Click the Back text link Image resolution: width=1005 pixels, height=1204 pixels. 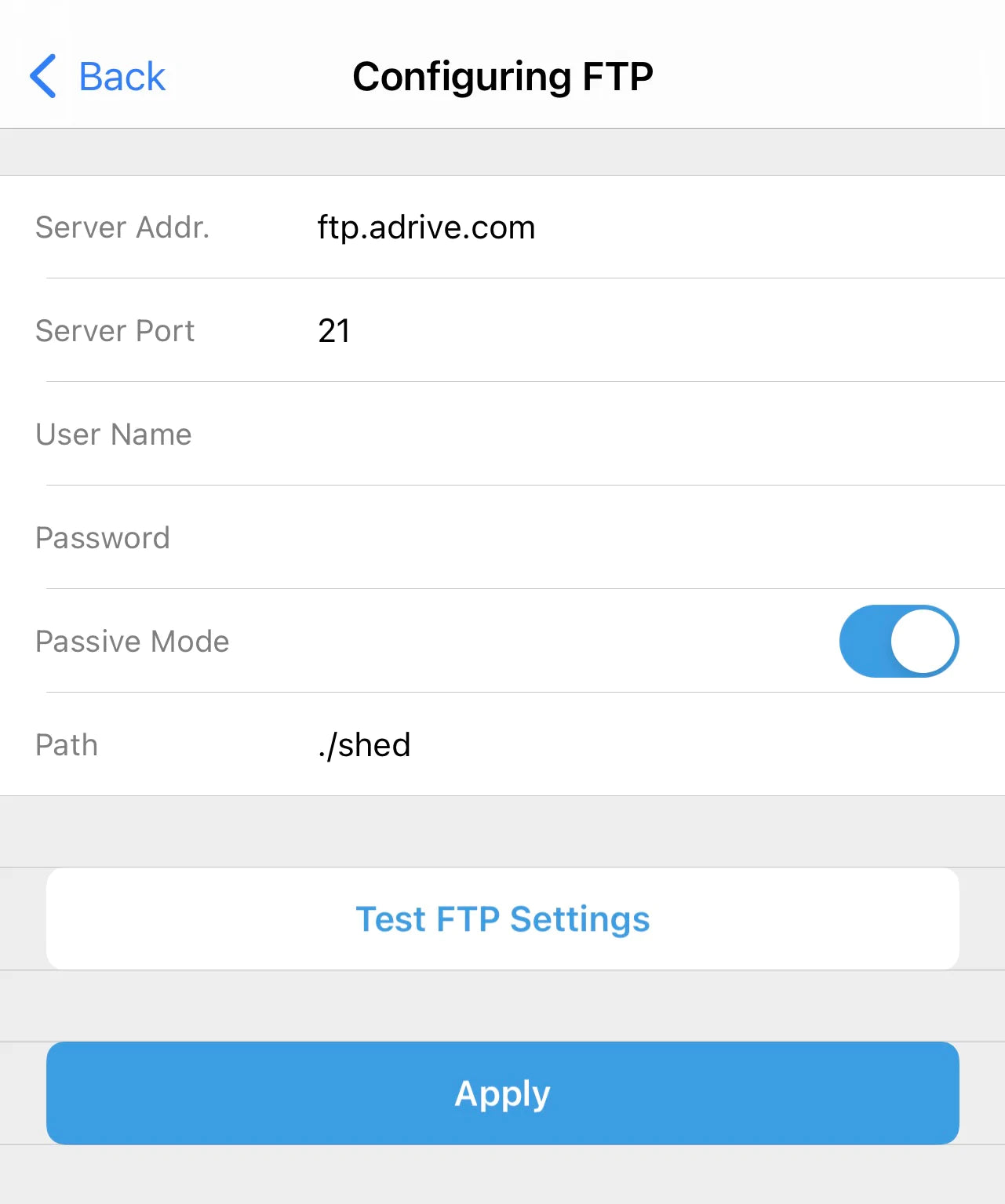pos(122,77)
